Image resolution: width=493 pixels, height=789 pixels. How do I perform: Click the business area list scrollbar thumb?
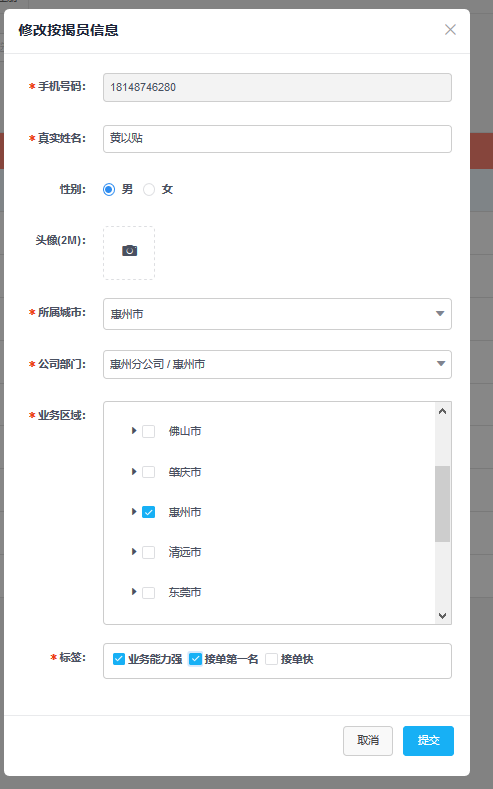[x=443, y=504]
